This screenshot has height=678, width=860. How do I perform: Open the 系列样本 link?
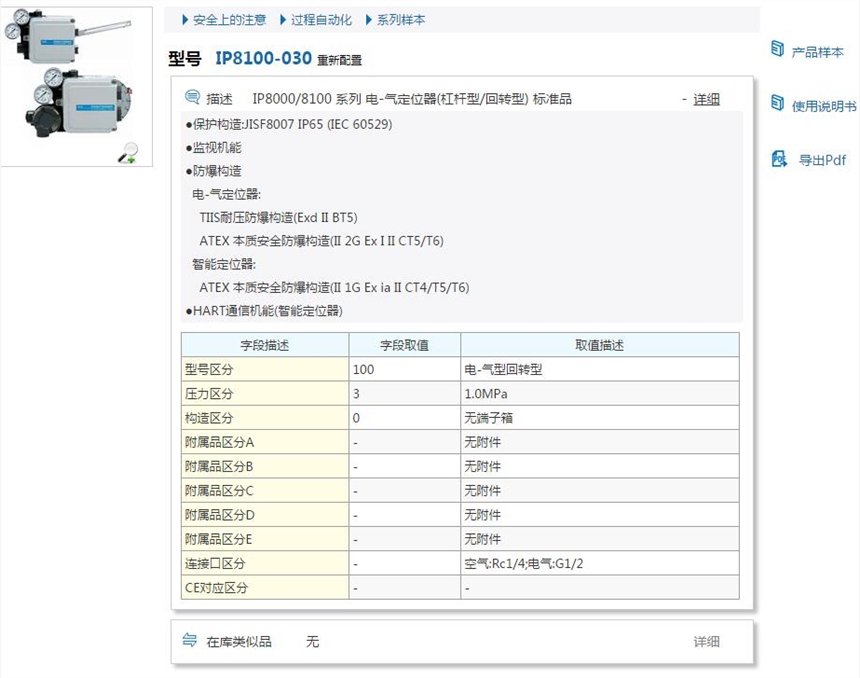pyautogui.click(x=401, y=20)
